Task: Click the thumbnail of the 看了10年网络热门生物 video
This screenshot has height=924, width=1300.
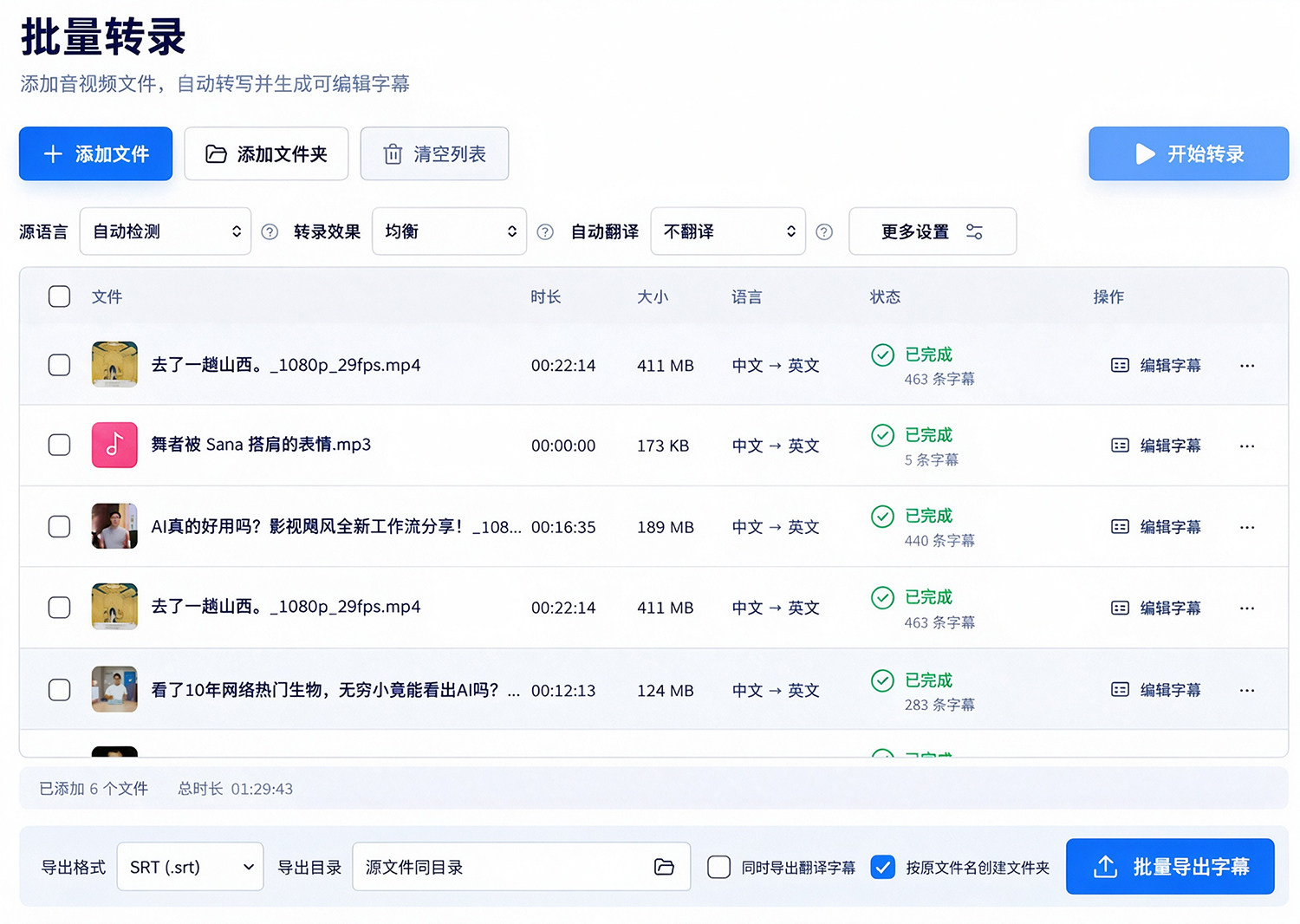Action: [x=114, y=689]
